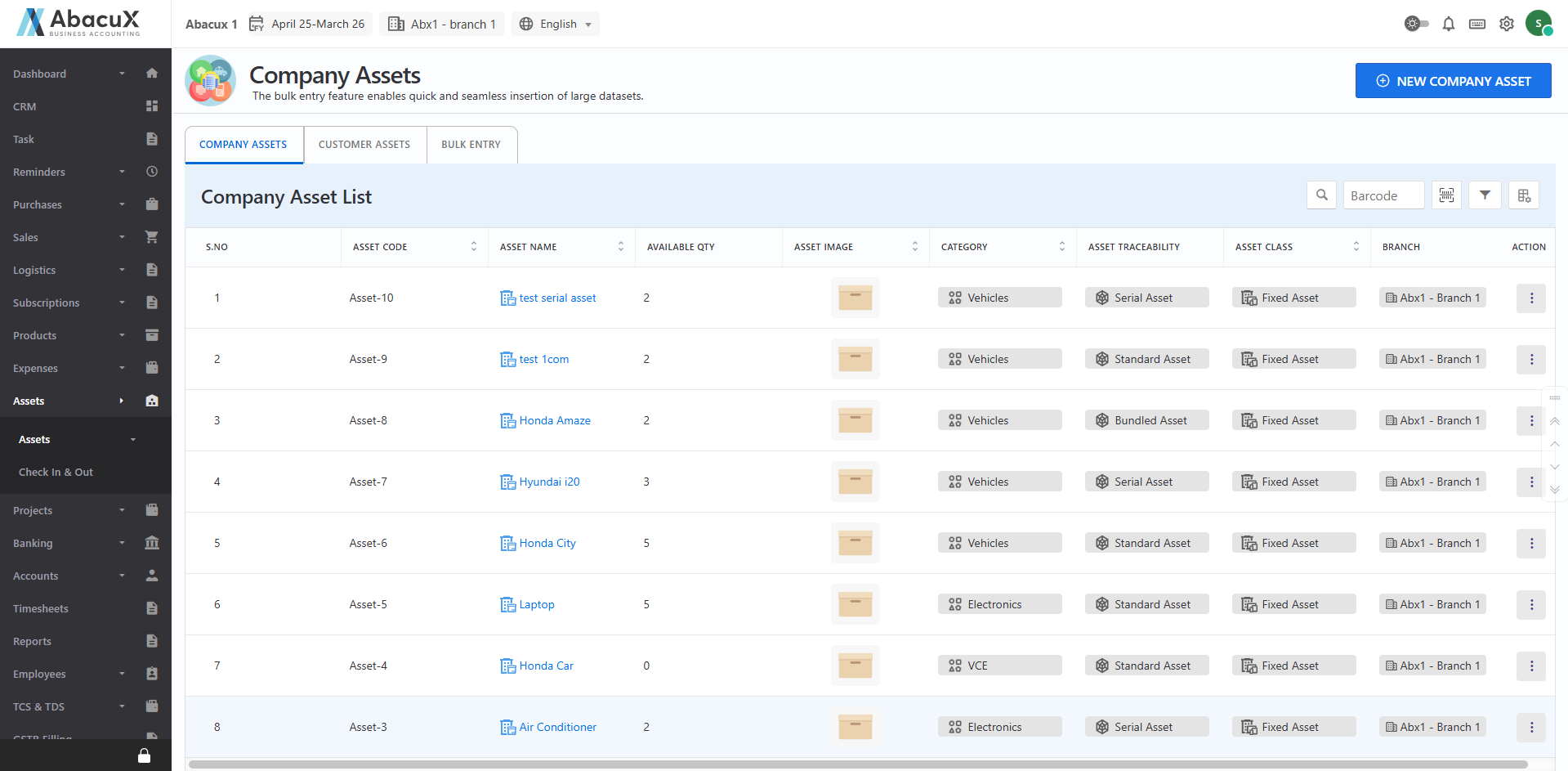The width and height of the screenshot is (1568, 771).
Task: Open the filter funnel icon
Action: tap(1485, 195)
